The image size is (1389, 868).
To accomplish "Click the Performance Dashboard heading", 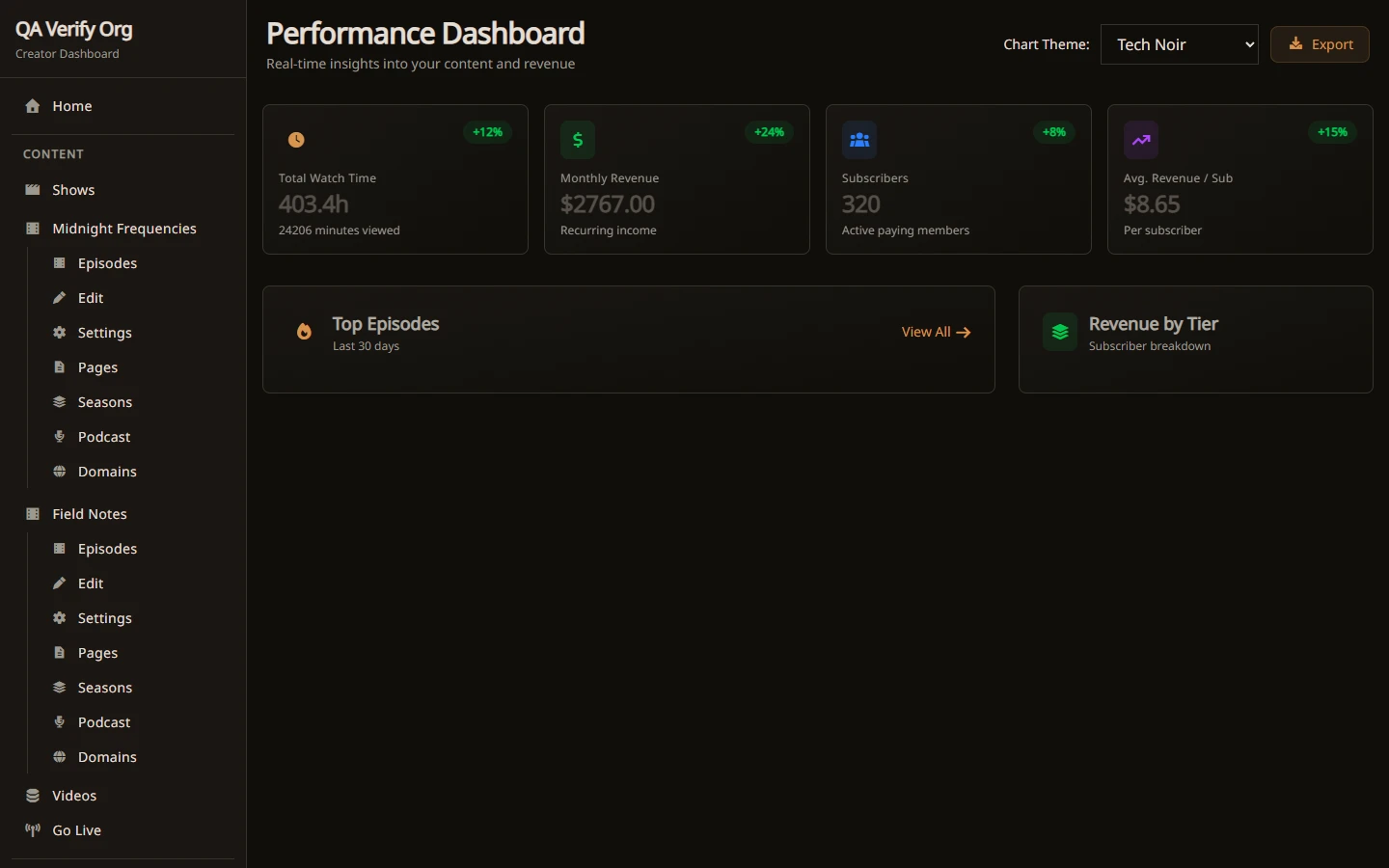I will coord(425,34).
